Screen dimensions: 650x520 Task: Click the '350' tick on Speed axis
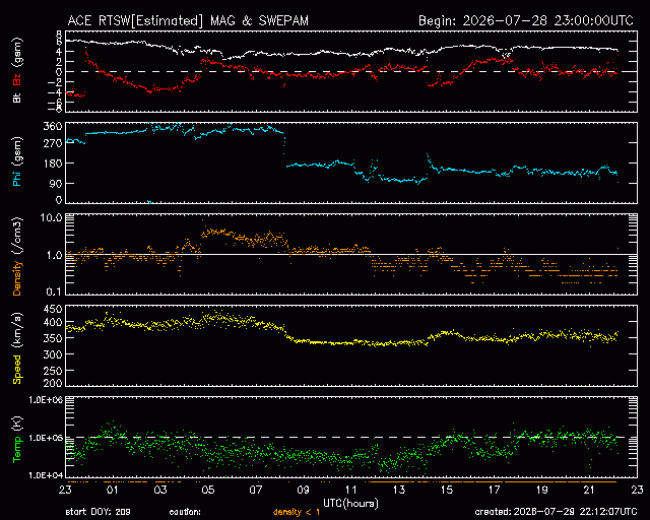pos(53,338)
